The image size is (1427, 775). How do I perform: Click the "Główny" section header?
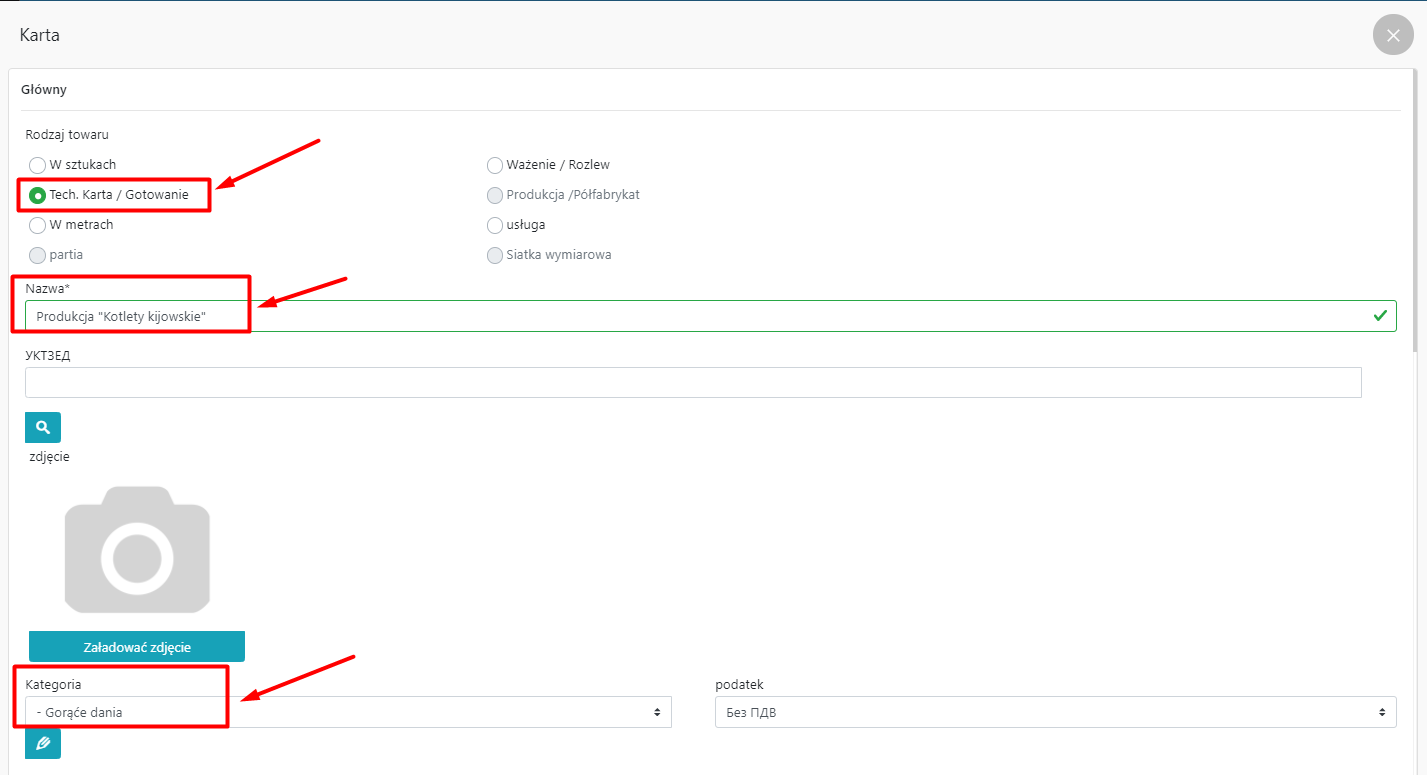(44, 90)
